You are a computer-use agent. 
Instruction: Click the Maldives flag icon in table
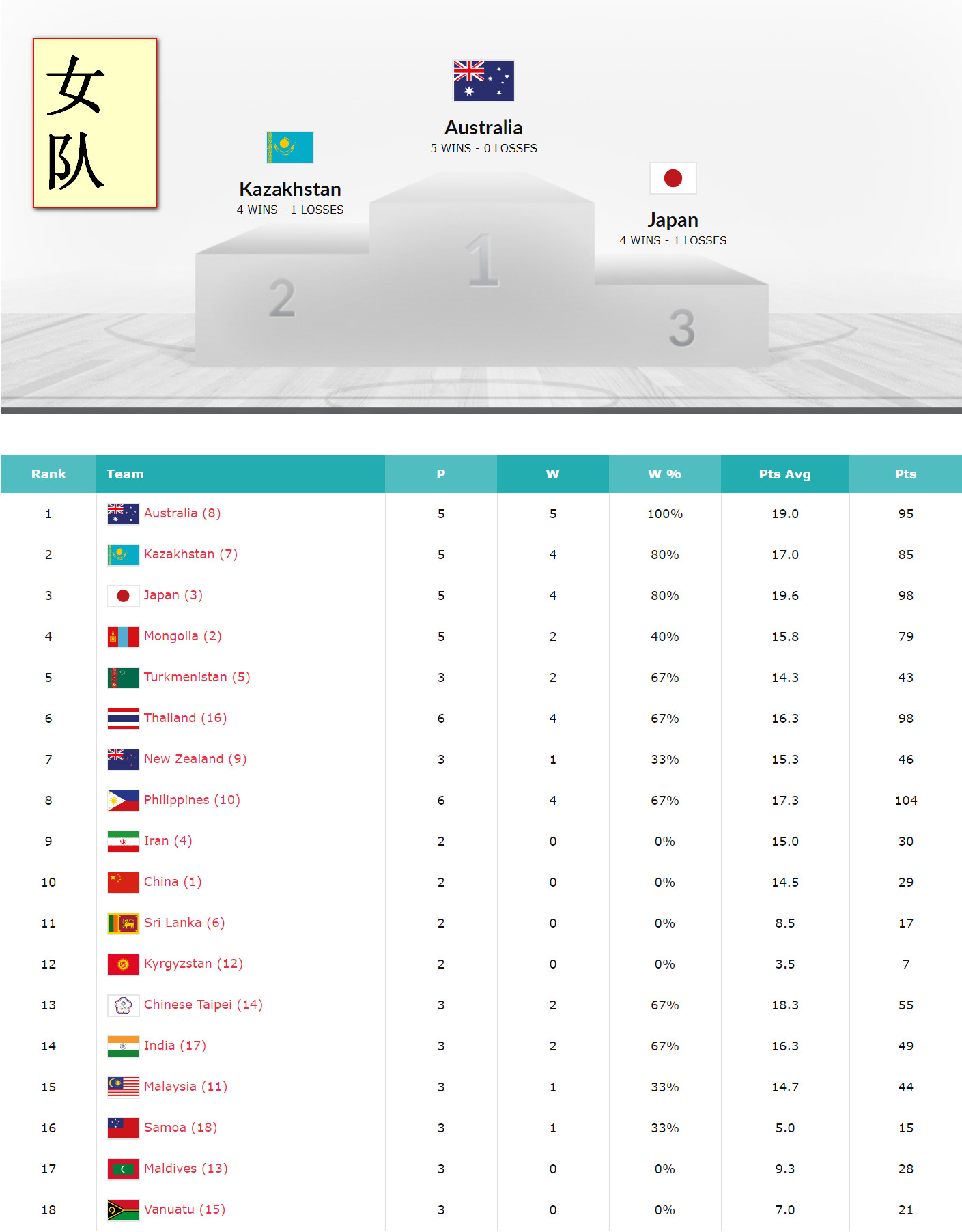click(x=123, y=1169)
